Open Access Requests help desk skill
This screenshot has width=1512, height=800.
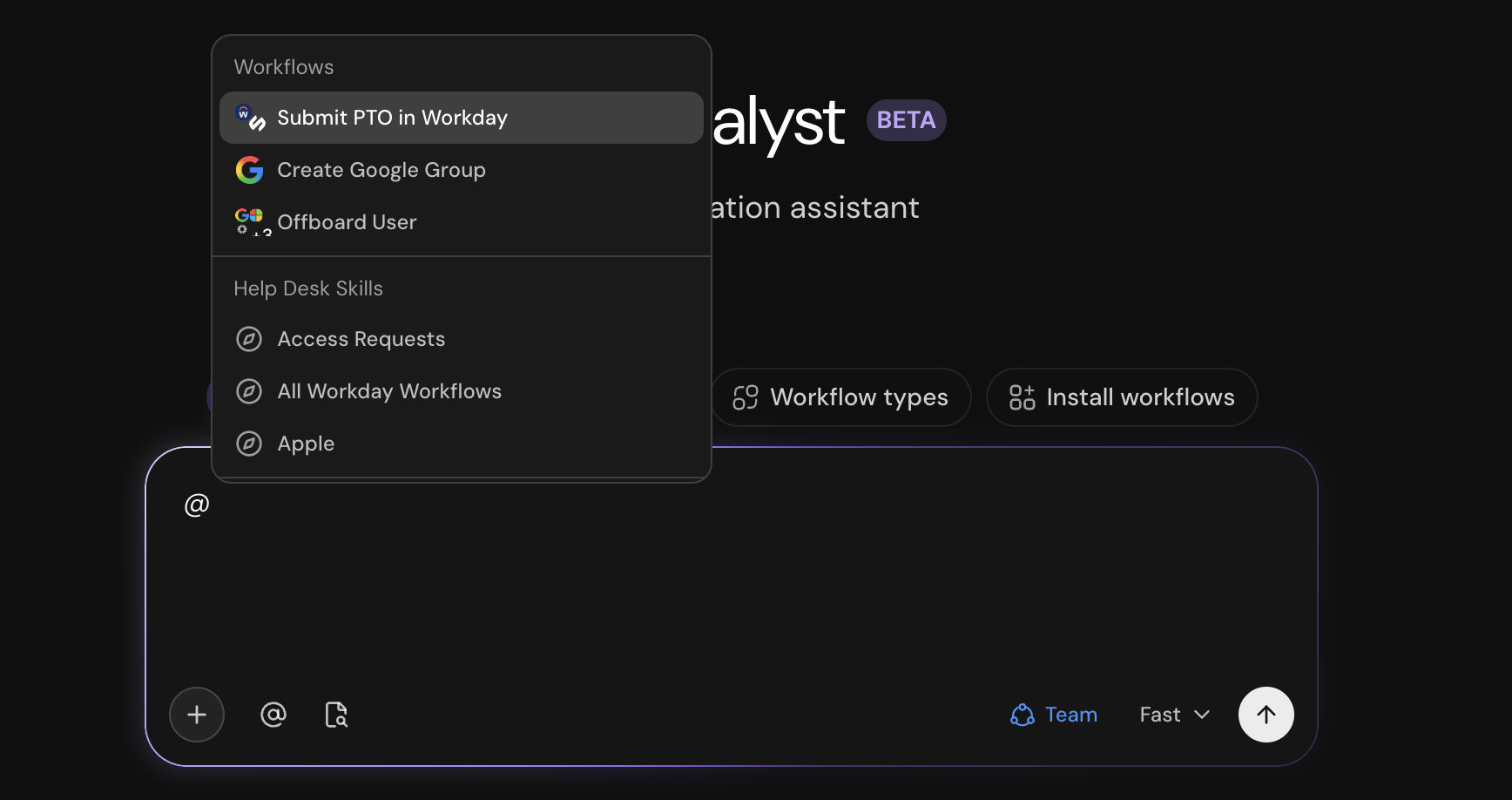point(462,339)
